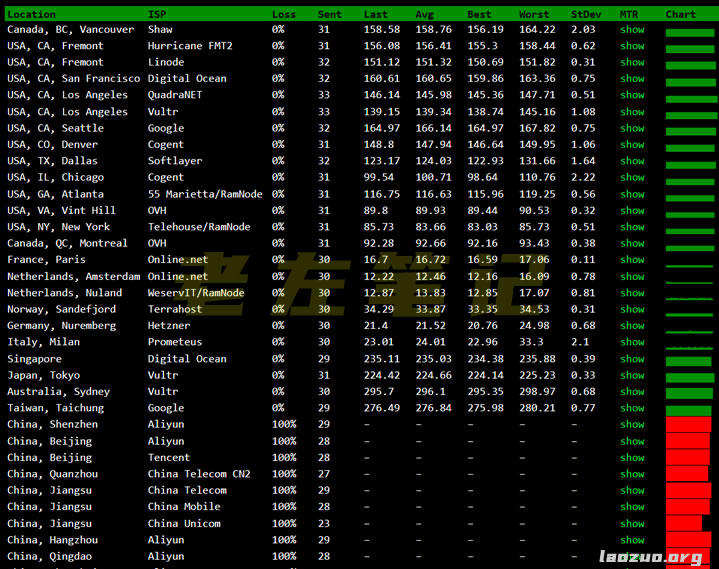The height and width of the screenshot is (569, 719).
Task: Click the Chart column header
Action: (x=680, y=14)
